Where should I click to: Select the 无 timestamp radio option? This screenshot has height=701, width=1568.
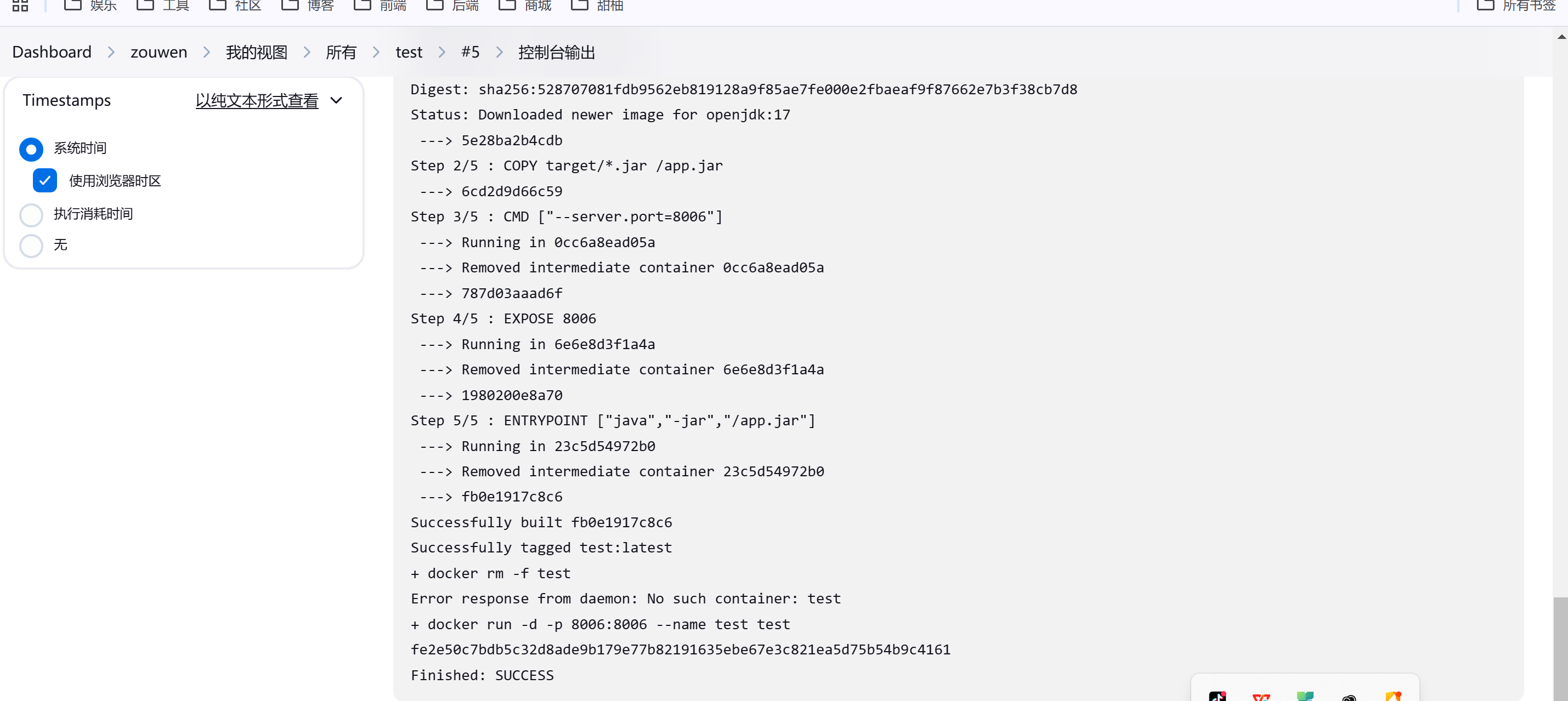31,246
